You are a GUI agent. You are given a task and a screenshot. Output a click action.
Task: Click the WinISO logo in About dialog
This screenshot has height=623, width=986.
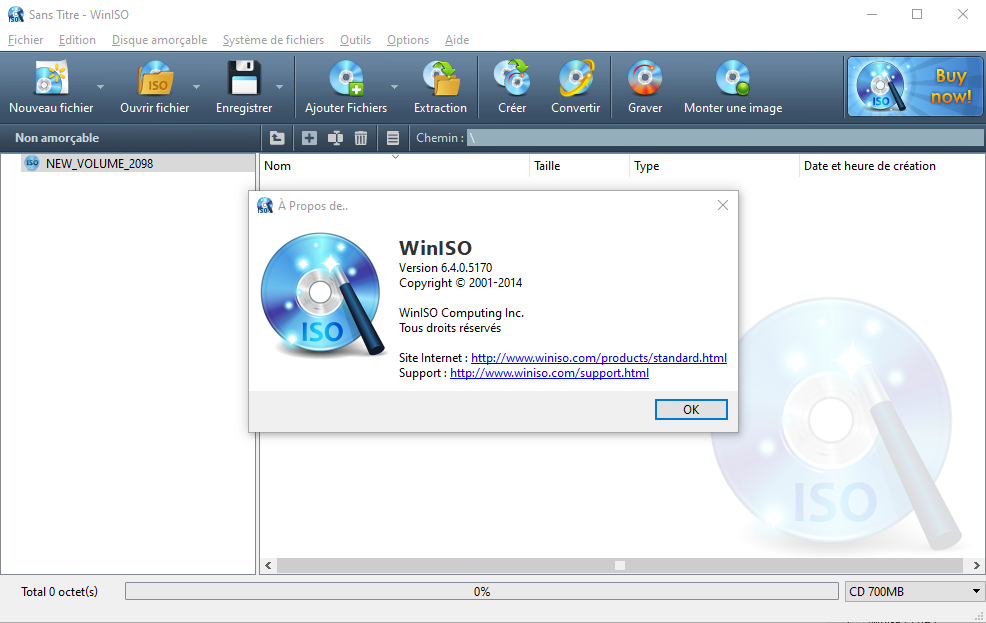point(323,294)
